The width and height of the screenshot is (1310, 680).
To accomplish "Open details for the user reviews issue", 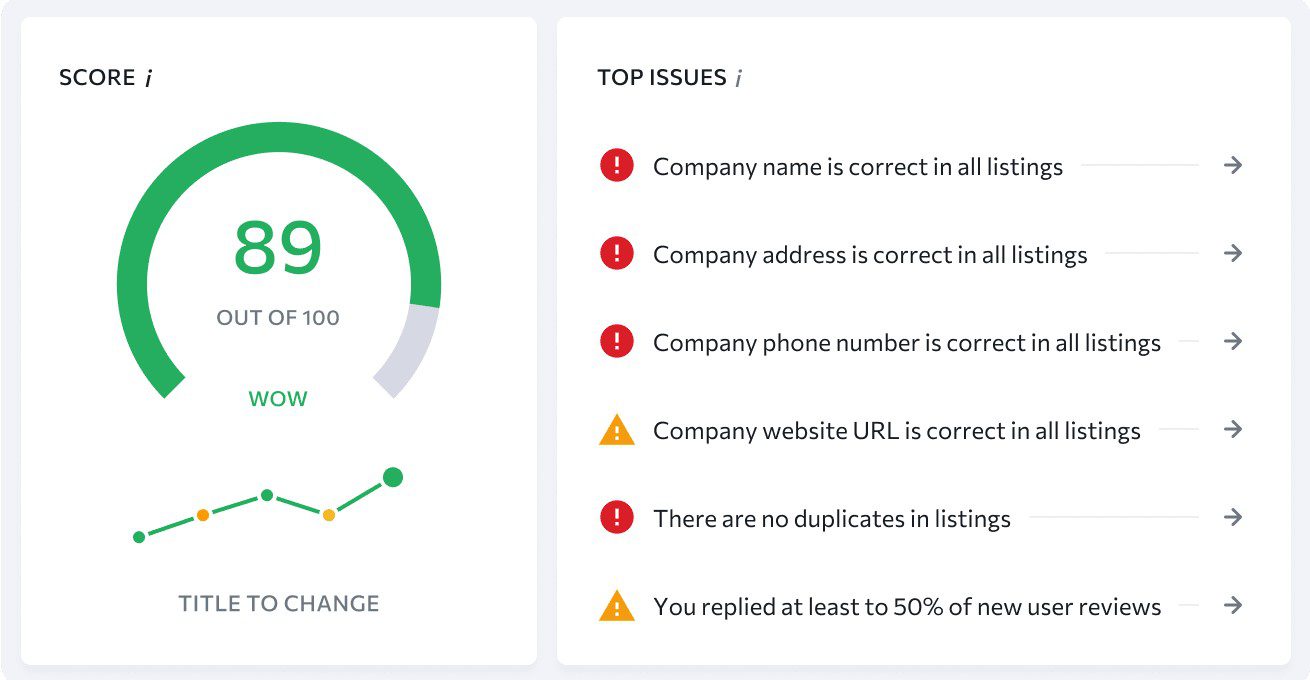I will point(1233,606).
